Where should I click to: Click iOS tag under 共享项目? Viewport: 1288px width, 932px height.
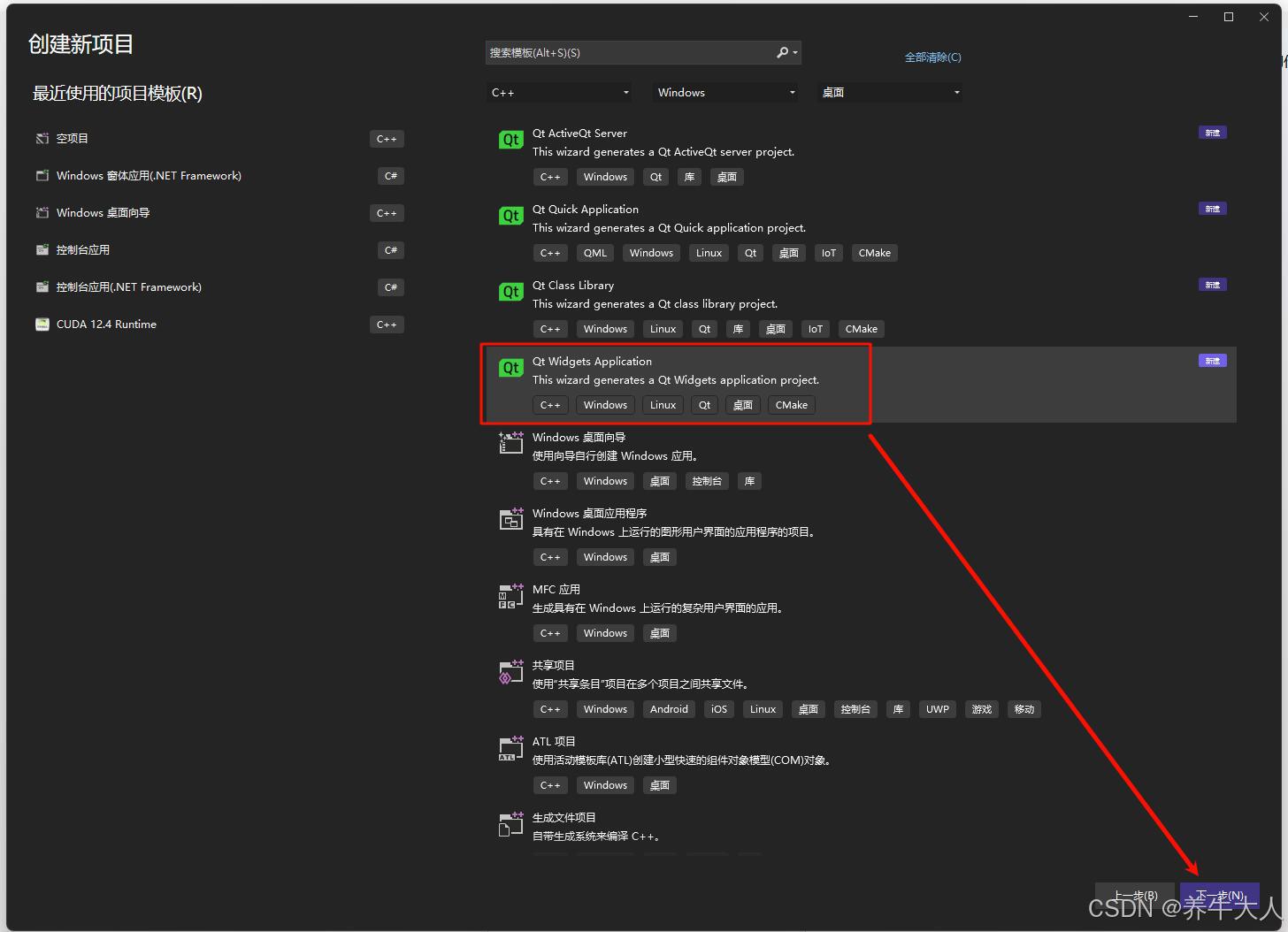(x=719, y=709)
